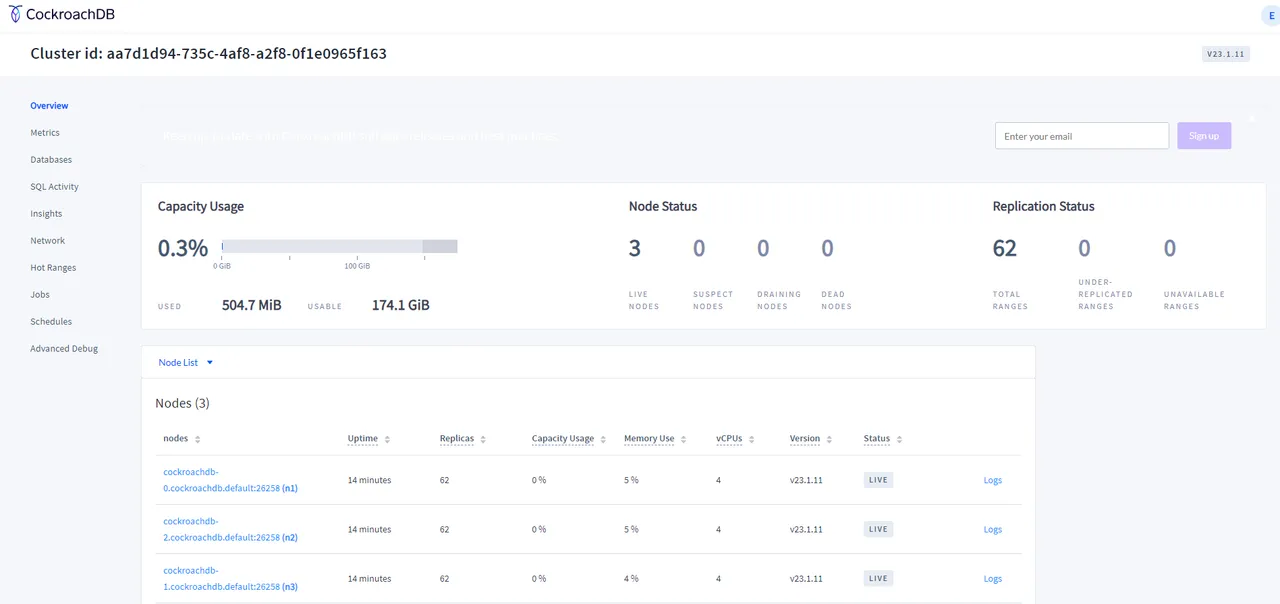Screen dimensions: 1280x604
Task: Click the live nodes count 3
Action: (x=634, y=248)
